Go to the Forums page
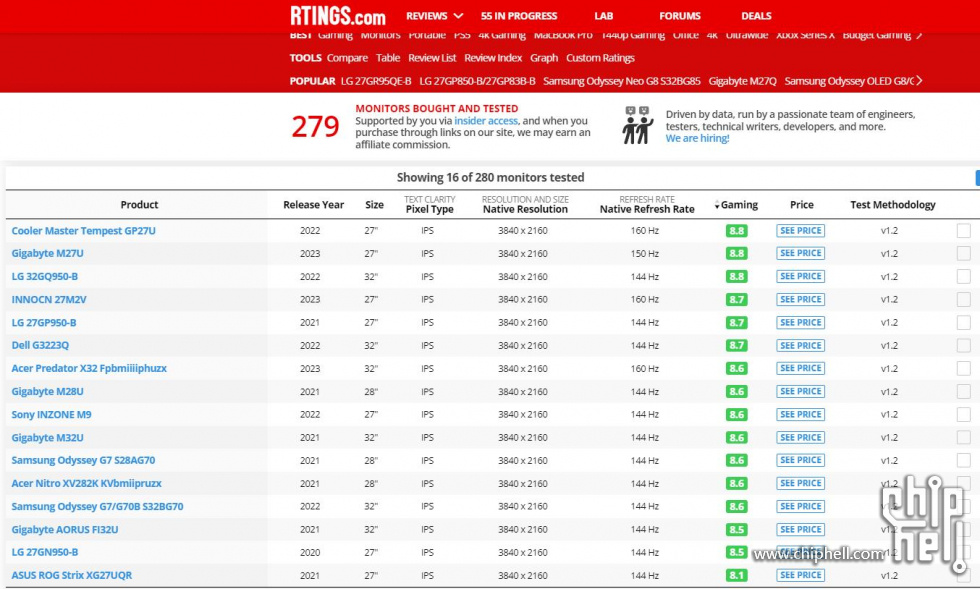 679,16
